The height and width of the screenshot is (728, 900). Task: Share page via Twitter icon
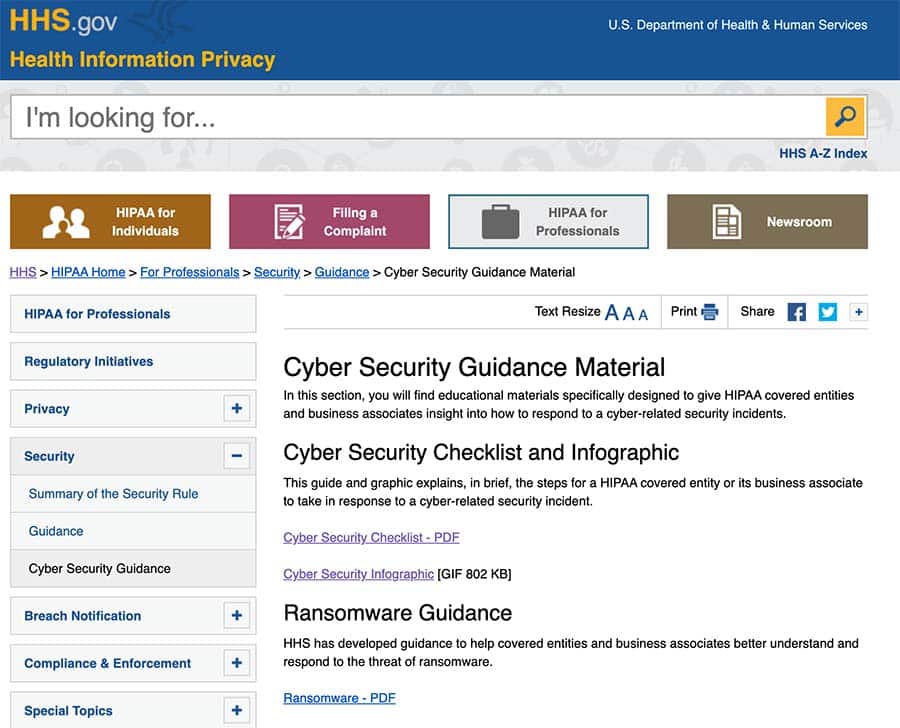[x=827, y=312]
